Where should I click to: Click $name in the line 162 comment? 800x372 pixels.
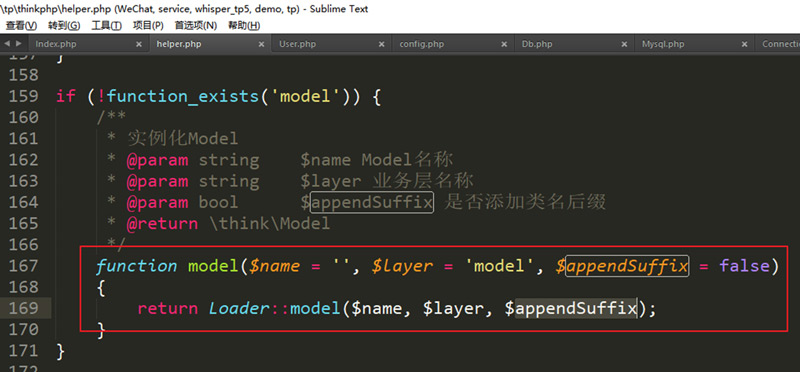[326, 160]
